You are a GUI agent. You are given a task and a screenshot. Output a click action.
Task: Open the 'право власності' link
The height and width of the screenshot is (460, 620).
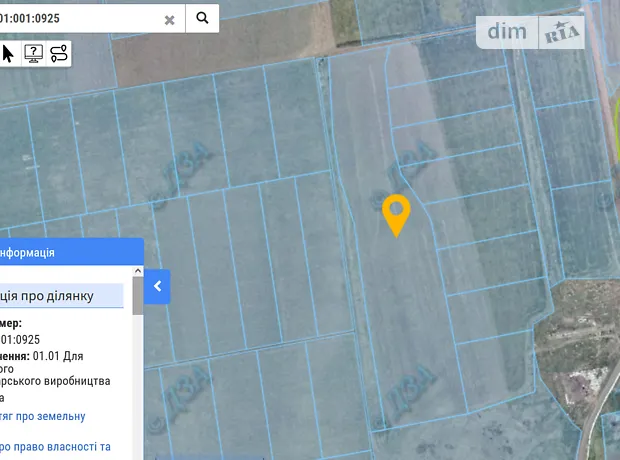coord(55,447)
